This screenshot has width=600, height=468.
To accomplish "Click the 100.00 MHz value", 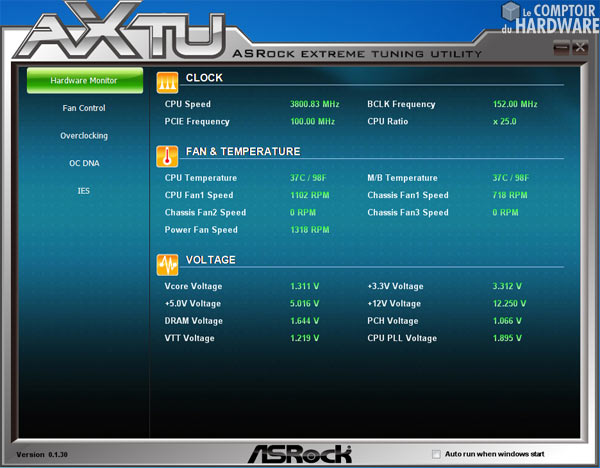I will (312, 121).
